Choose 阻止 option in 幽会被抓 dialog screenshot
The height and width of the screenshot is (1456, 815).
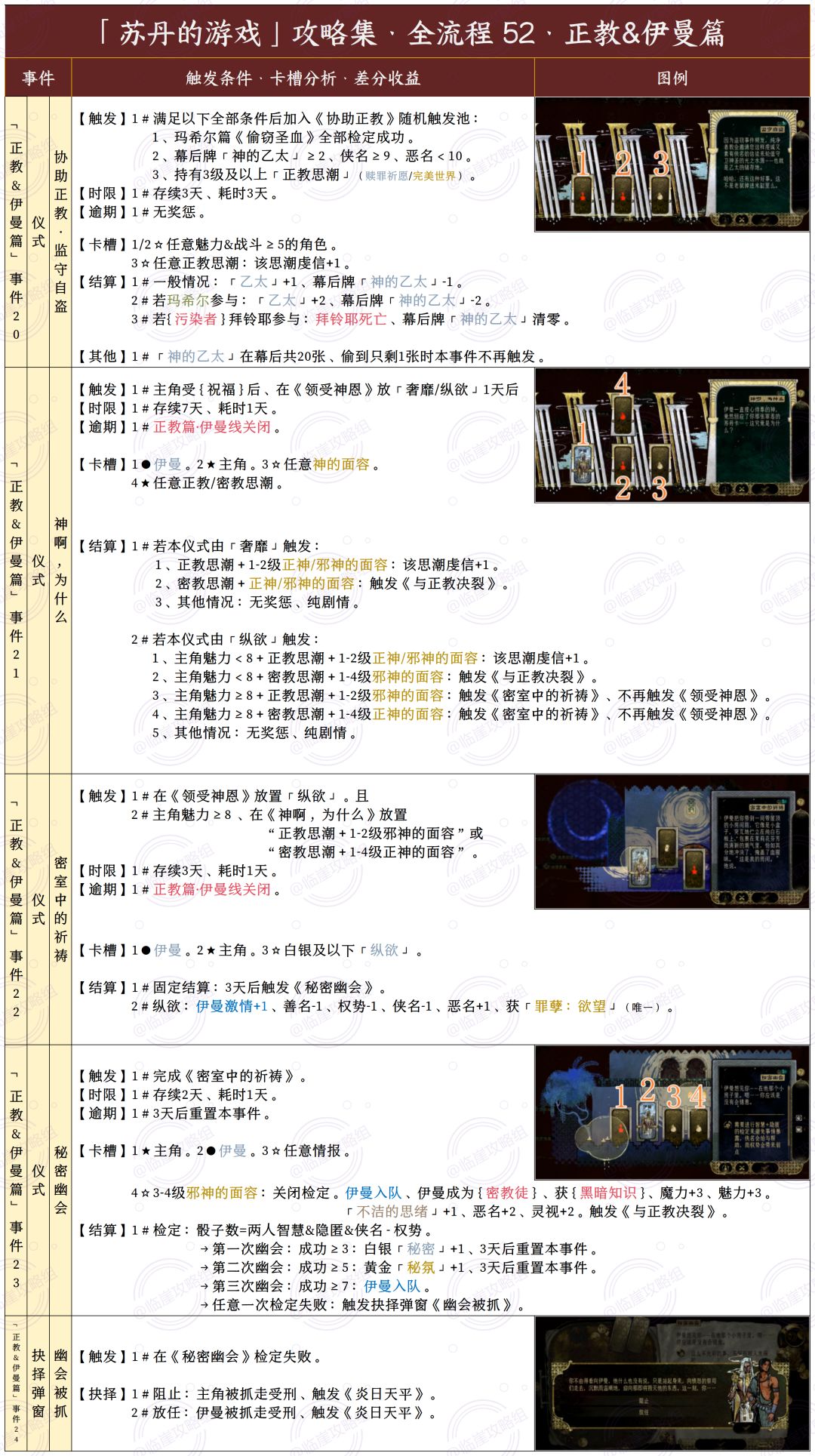tap(644, 1401)
